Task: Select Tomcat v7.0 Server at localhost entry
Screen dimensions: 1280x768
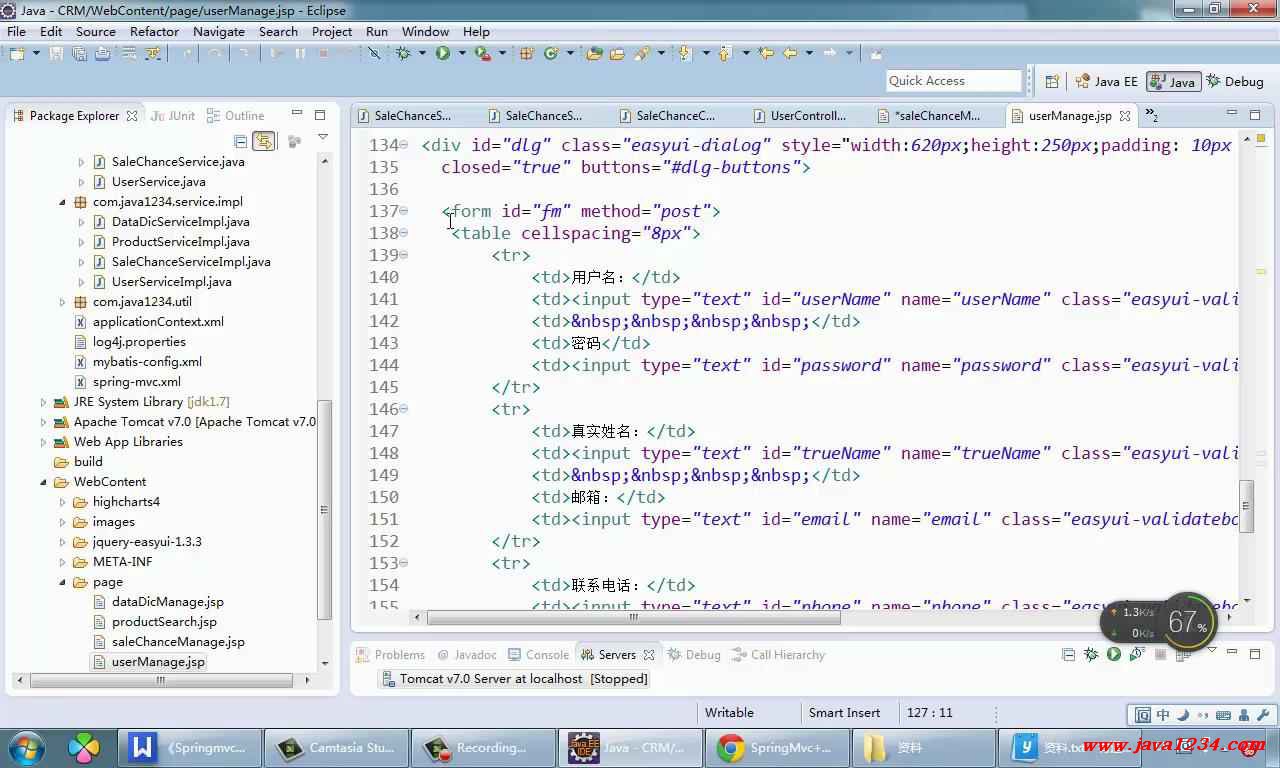Action: tap(515, 679)
